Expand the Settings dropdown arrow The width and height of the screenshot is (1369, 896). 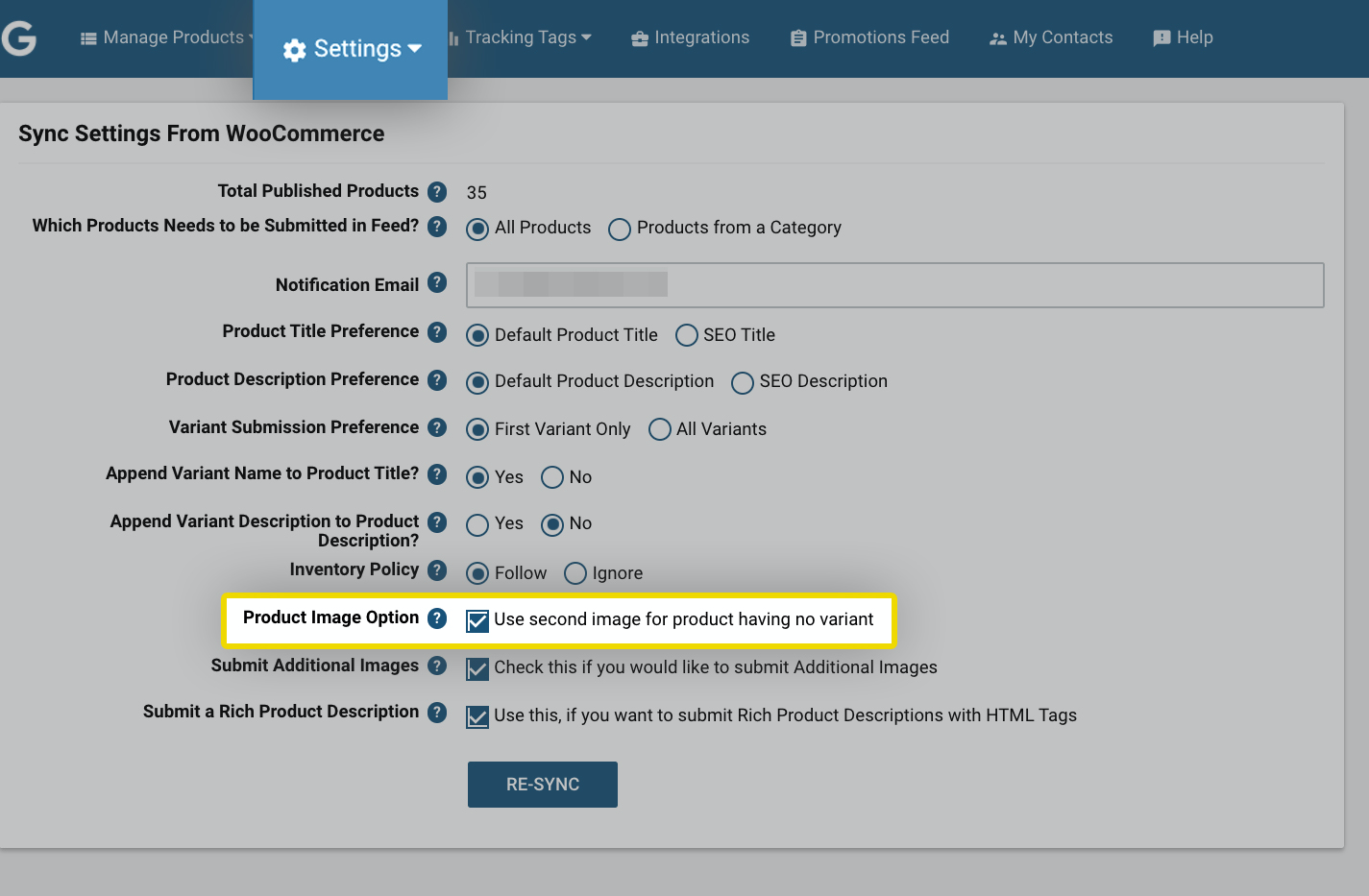pyautogui.click(x=415, y=49)
